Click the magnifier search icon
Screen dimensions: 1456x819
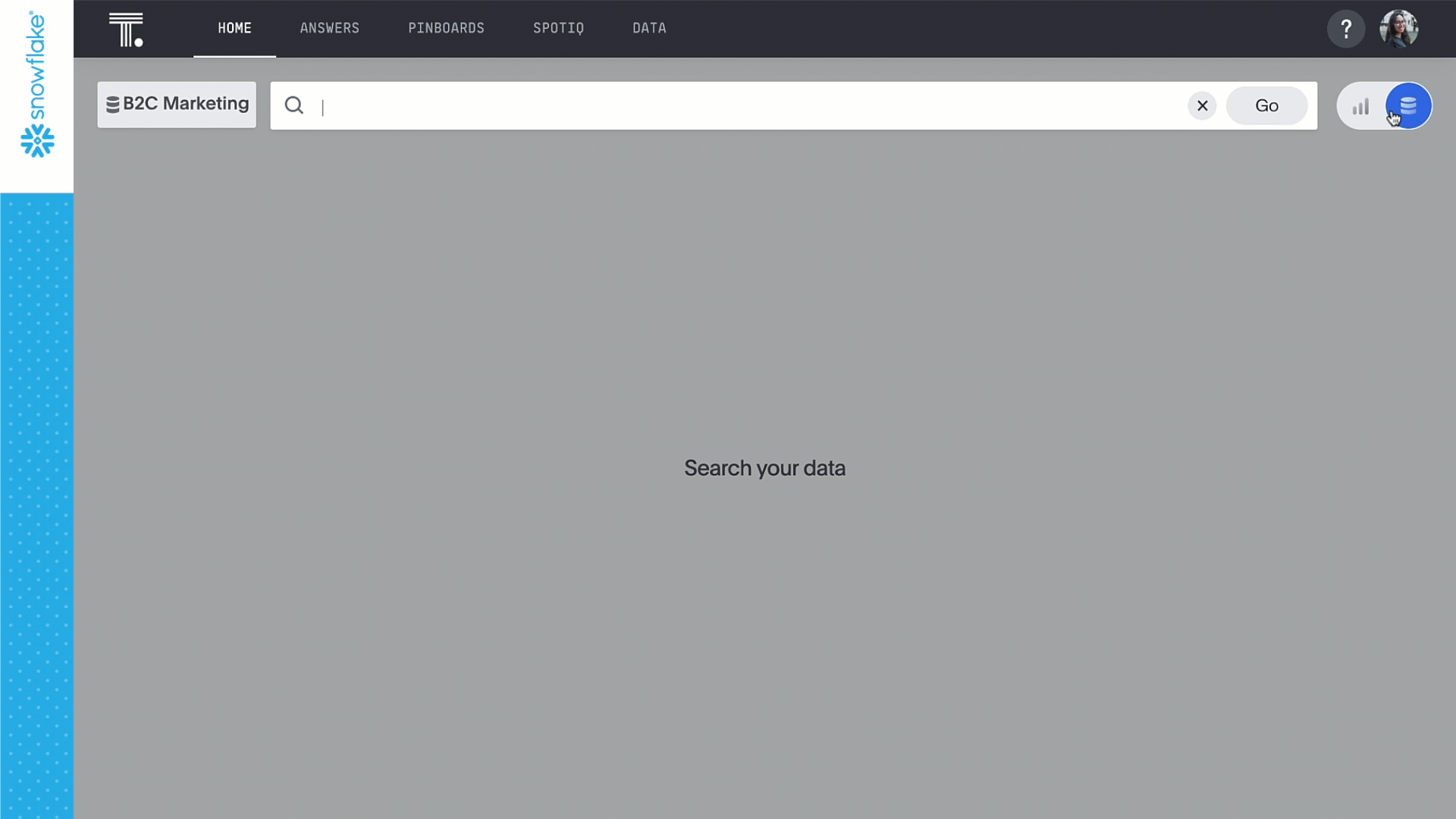click(294, 105)
